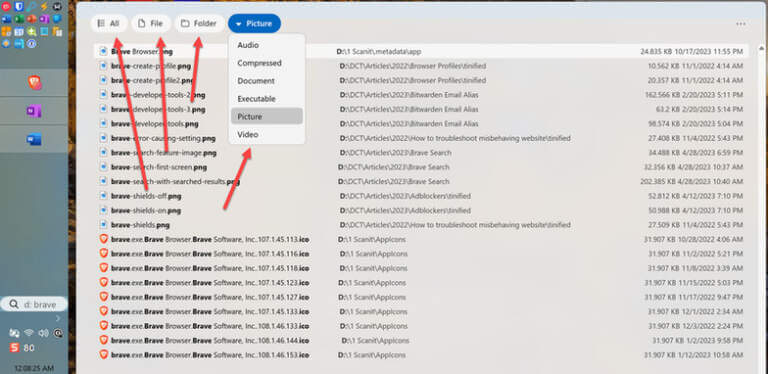Click the small PowerPoint icon in the tray grid

(32, 19)
